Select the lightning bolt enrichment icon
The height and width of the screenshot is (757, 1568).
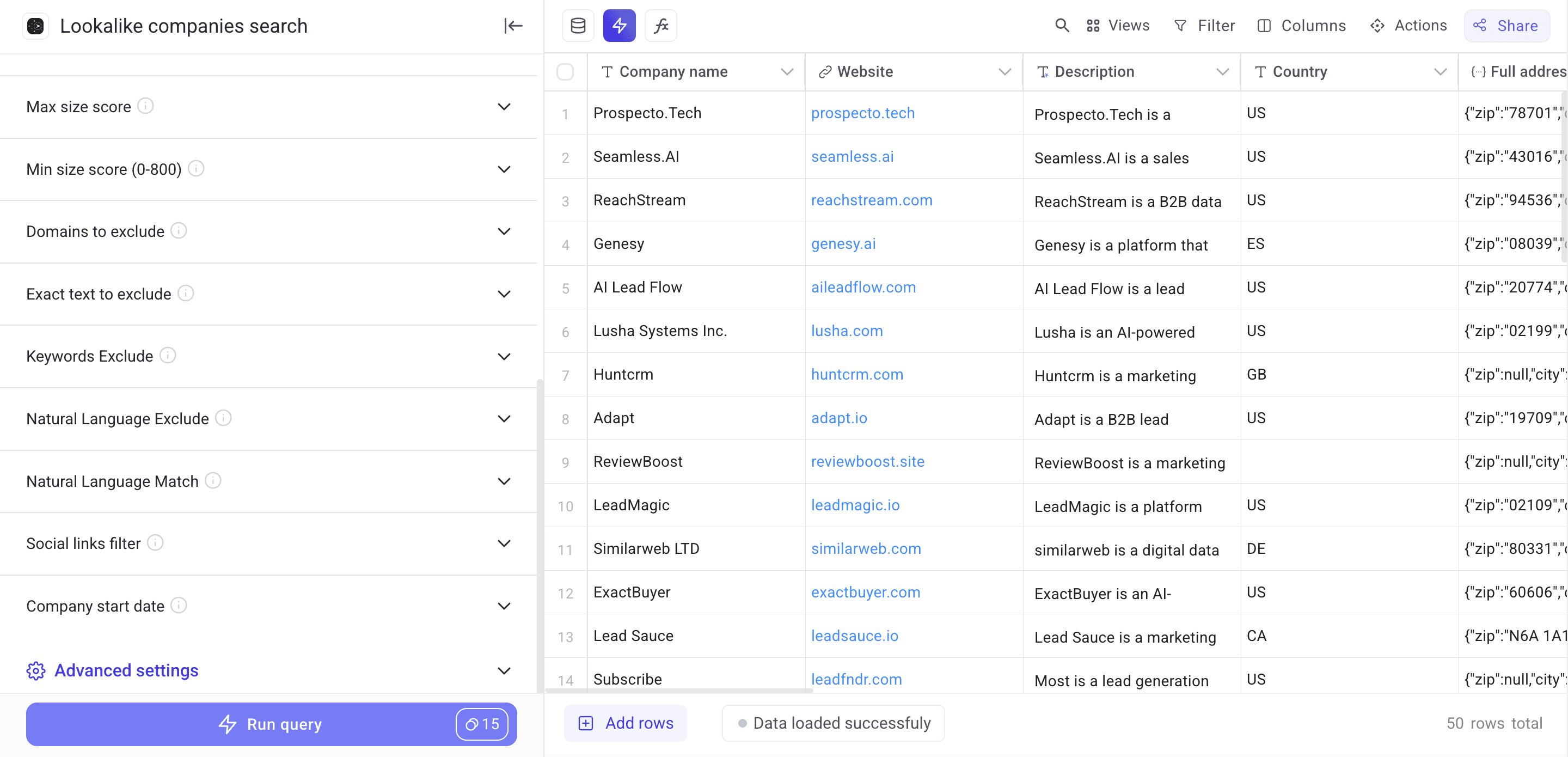point(619,26)
